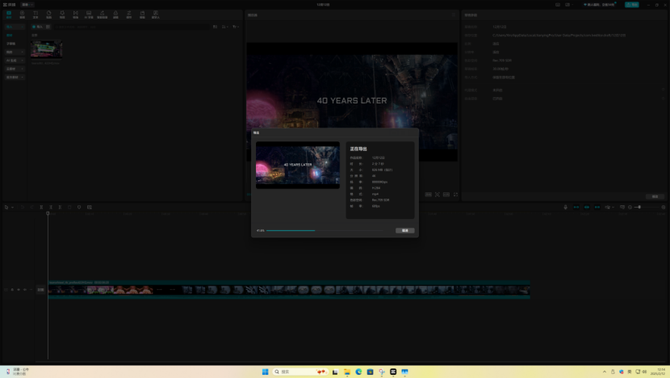Click the microphone record icon above timeline
Screen dimensions: 670x378
565,207
